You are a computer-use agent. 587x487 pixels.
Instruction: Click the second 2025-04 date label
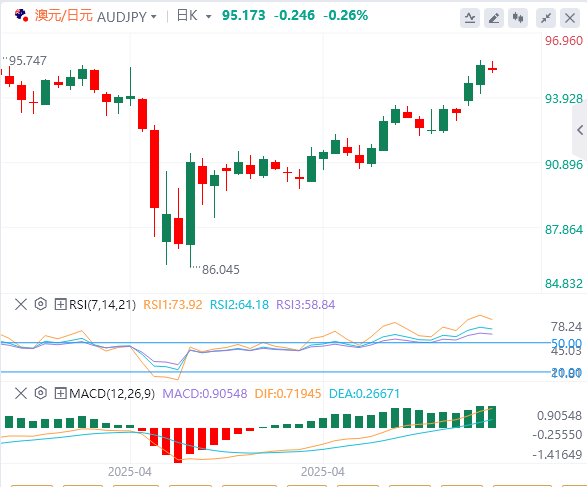(323, 472)
